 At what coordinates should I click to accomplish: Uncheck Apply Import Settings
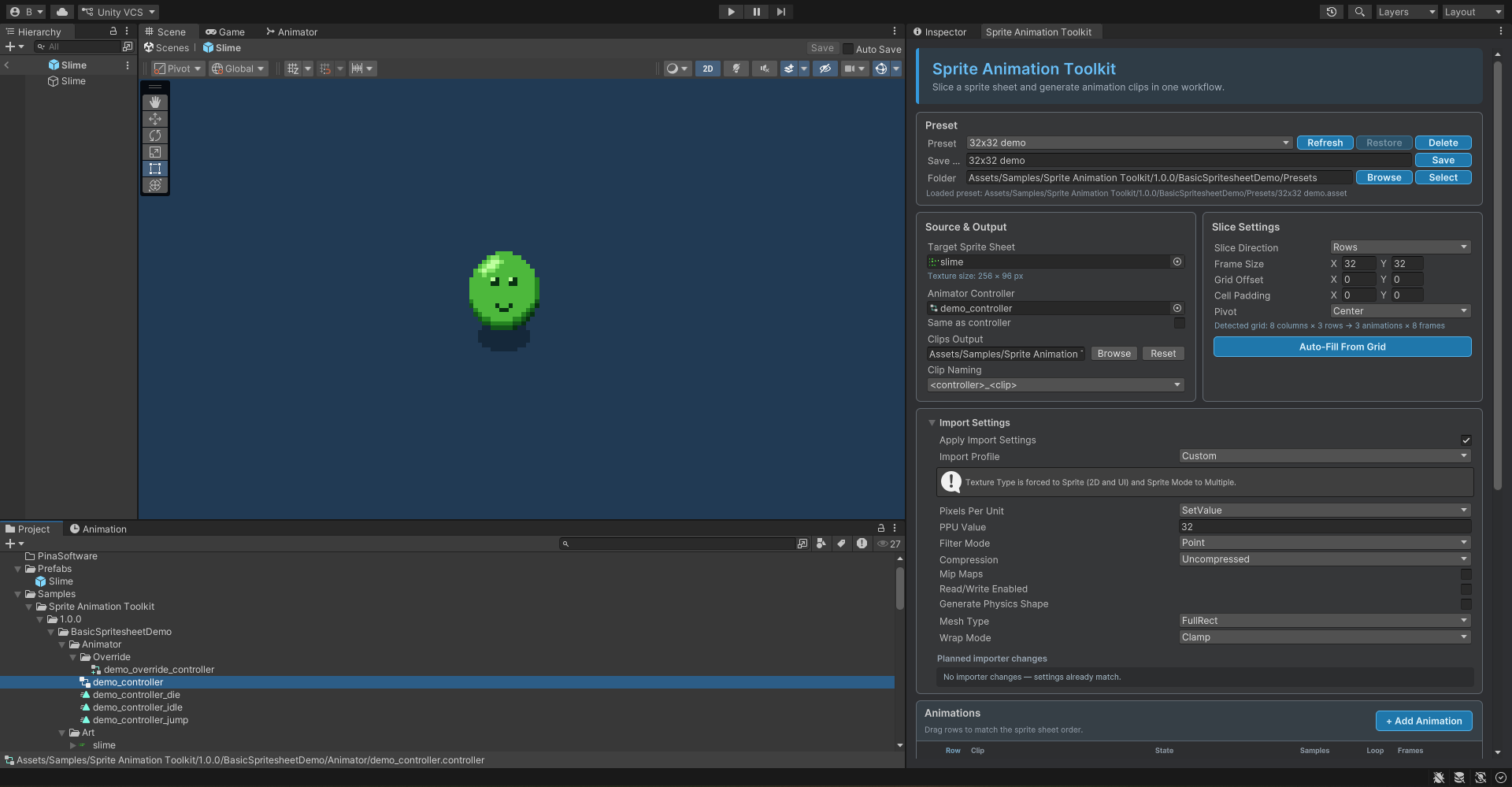(1466, 440)
